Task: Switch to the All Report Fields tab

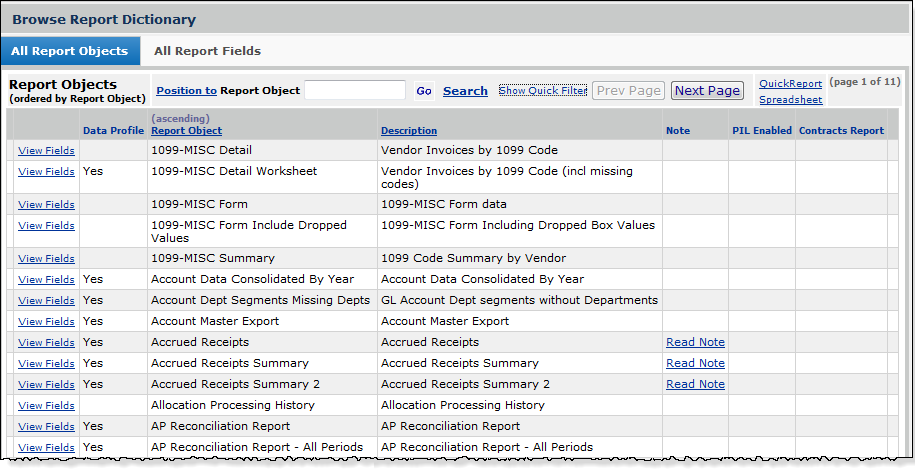Action: [x=207, y=51]
